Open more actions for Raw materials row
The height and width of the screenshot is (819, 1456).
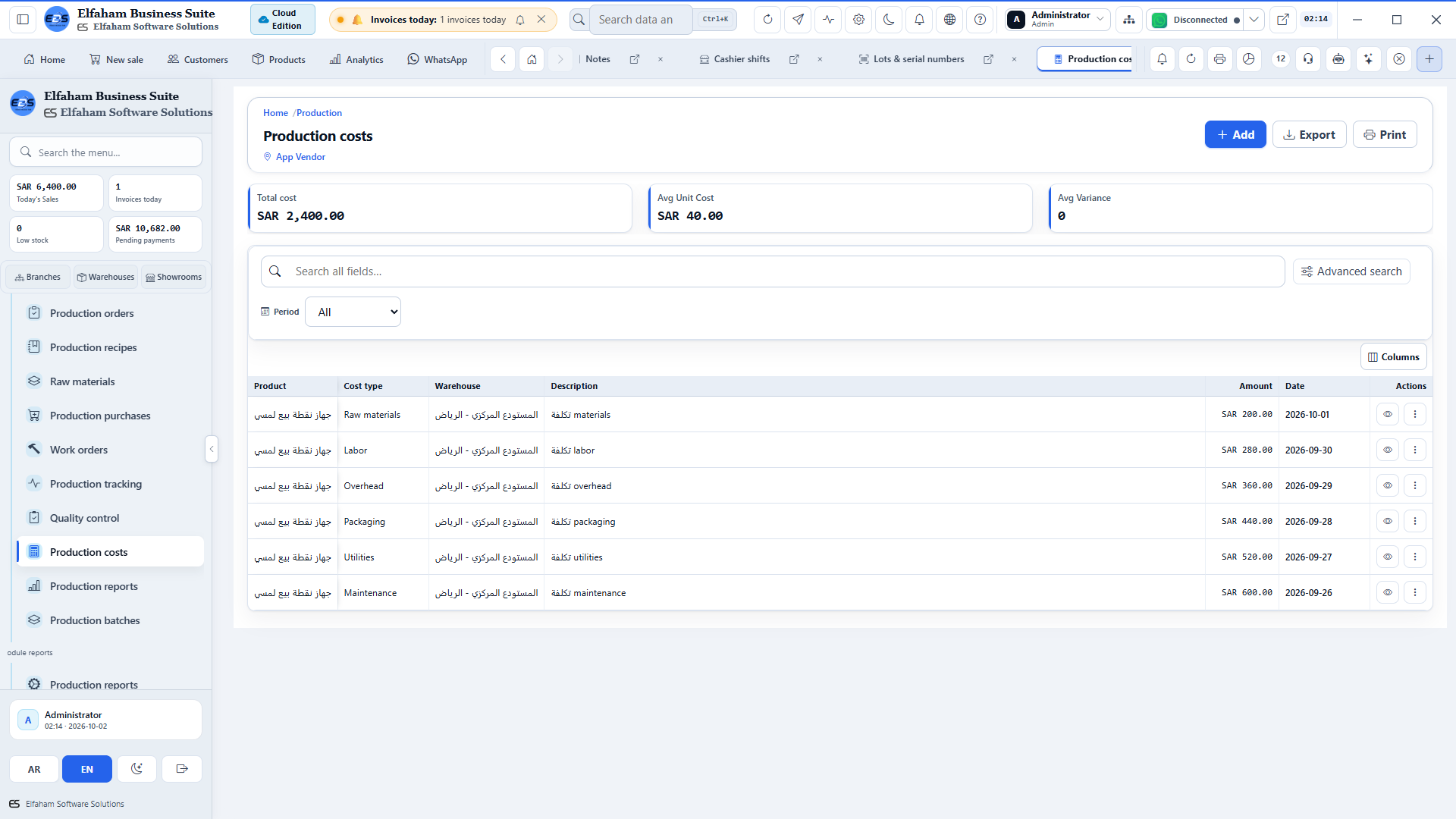tap(1415, 415)
